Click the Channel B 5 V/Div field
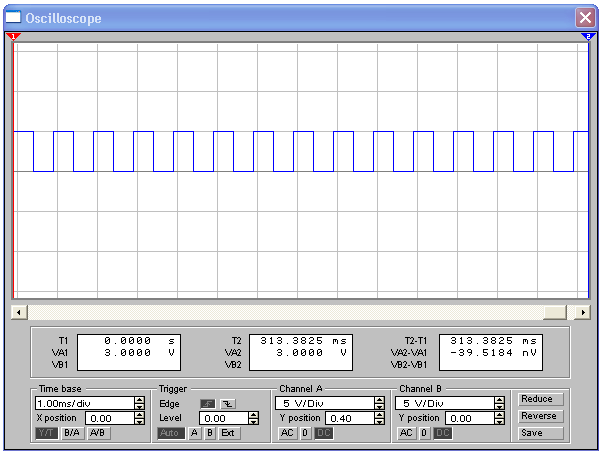 point(445,403)
